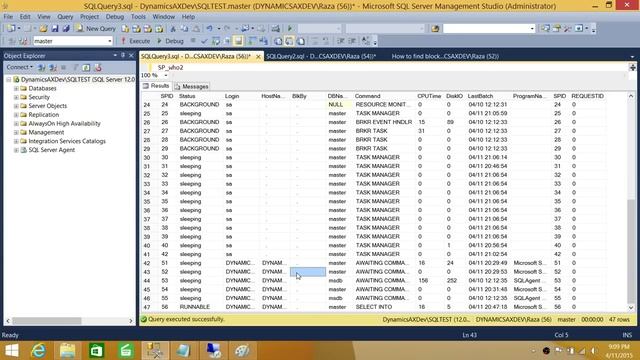Select Integration Services Catalogs tree item

67,141
